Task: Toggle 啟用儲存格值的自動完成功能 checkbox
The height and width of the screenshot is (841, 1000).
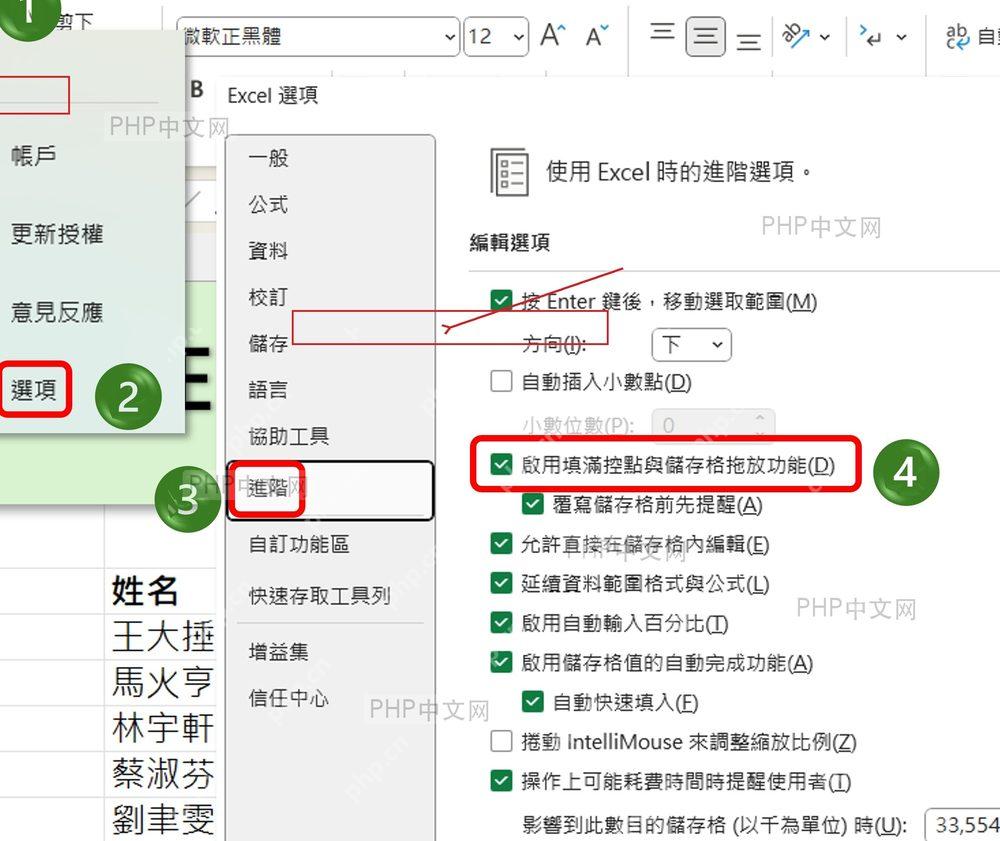Action: point(501,662)
